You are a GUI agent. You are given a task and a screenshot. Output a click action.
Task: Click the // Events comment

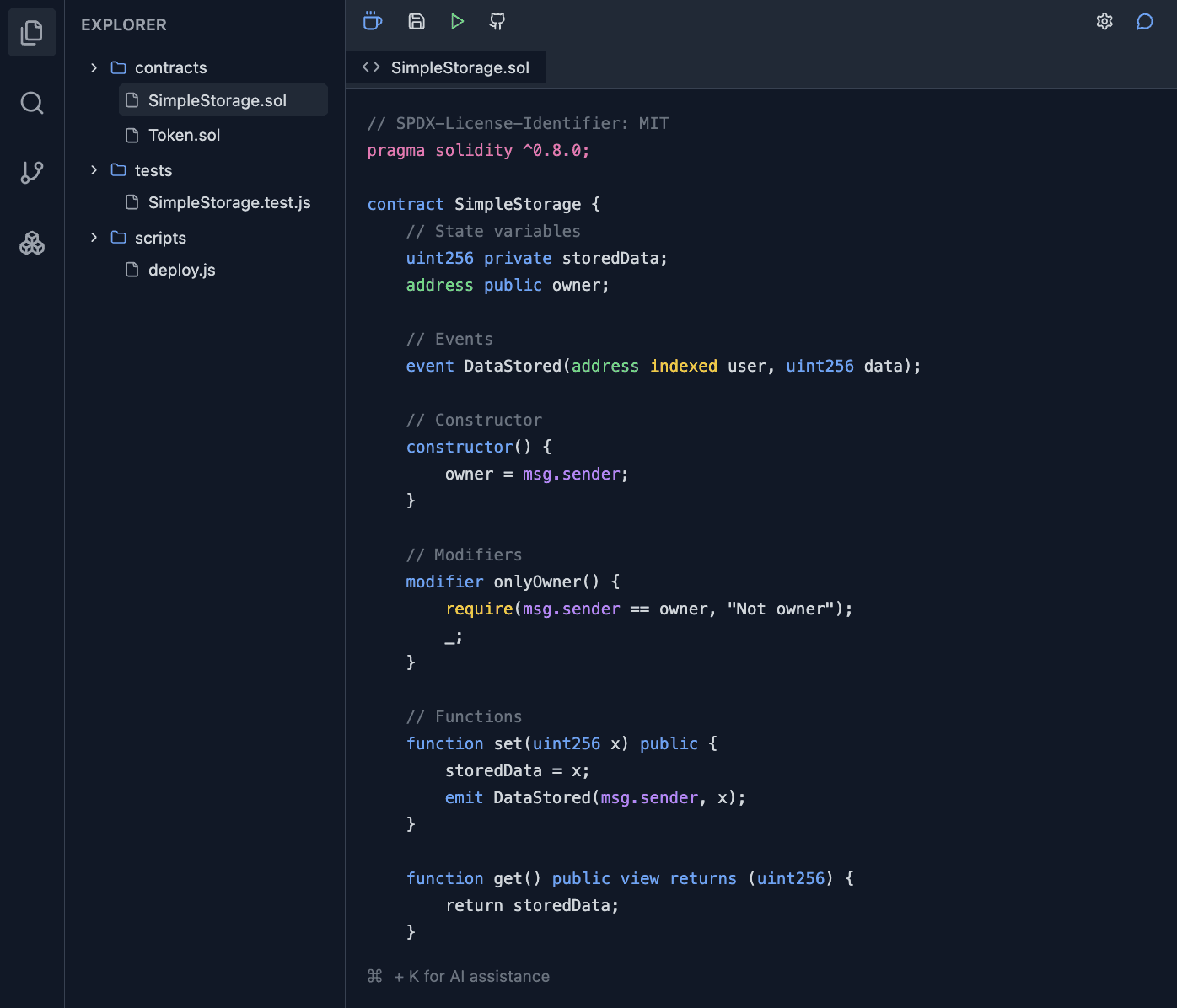coord(449,339)
